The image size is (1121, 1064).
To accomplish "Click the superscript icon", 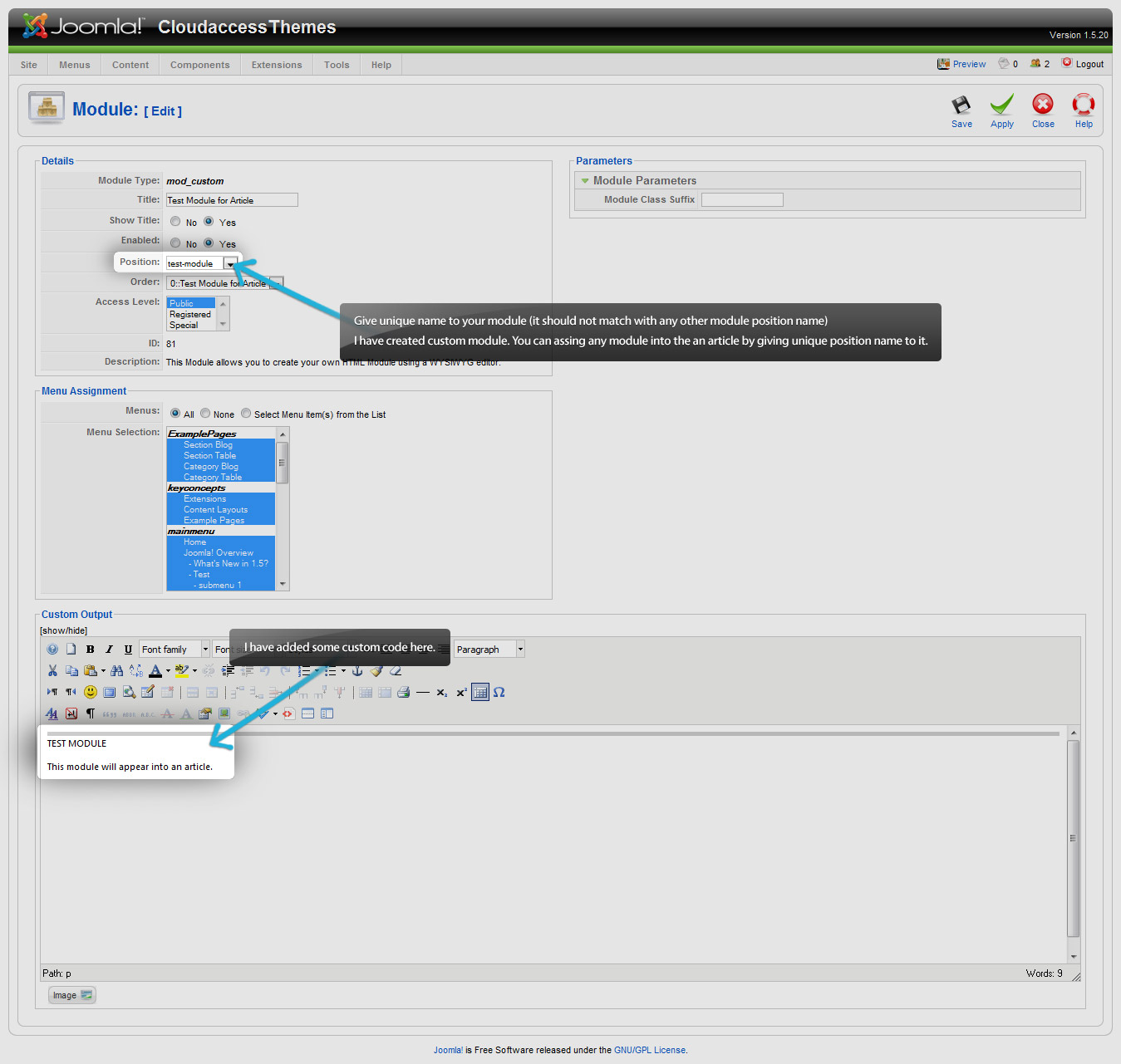I will [461, 692].
